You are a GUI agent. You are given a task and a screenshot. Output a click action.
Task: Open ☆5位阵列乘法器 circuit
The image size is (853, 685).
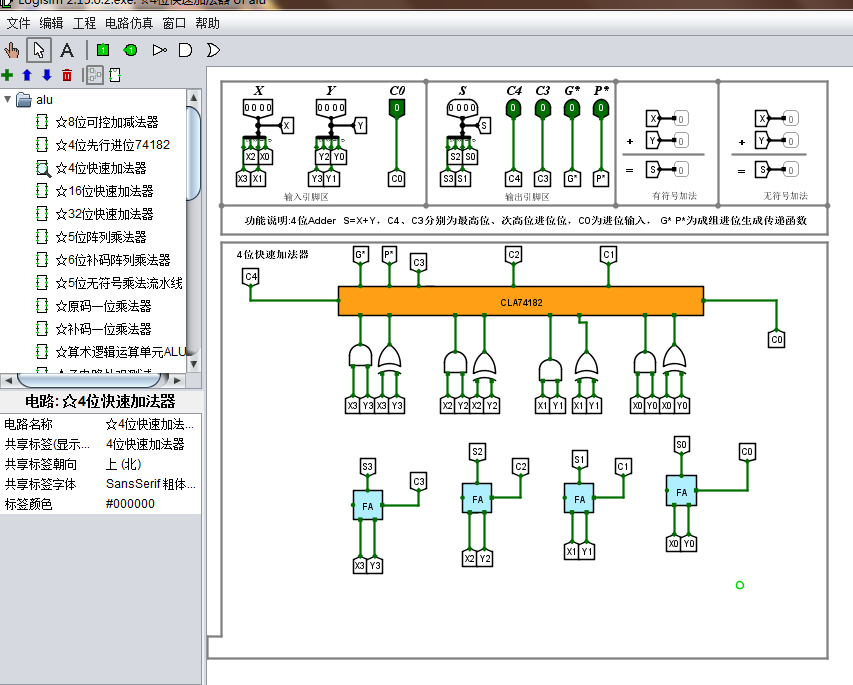point(101,237)
